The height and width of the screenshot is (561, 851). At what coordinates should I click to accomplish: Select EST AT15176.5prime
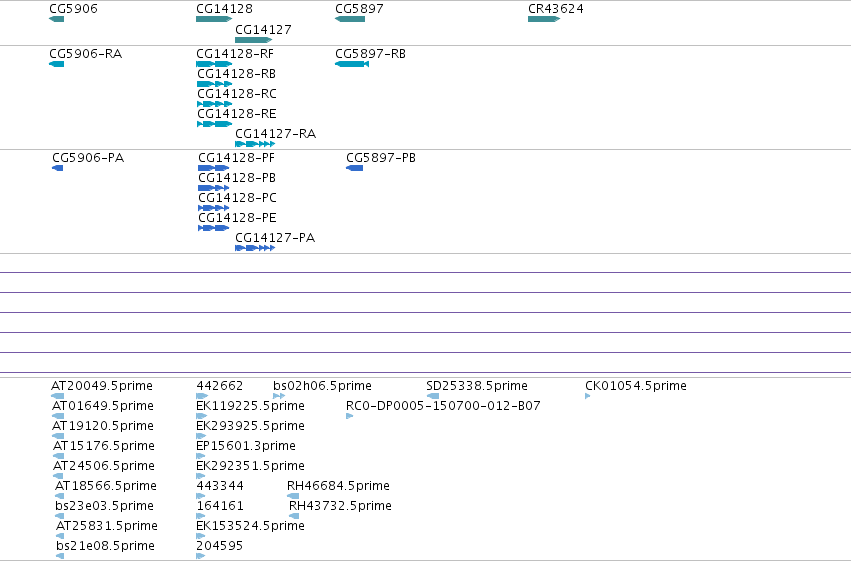pyautogui.click(x=59, y=456)
